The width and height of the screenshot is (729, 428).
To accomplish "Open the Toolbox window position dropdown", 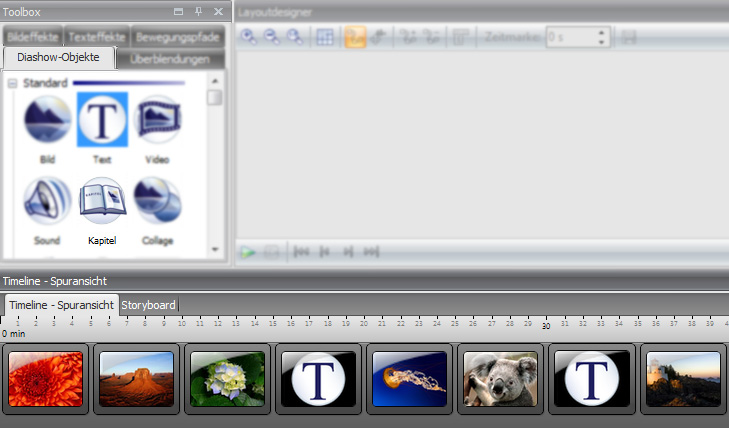I will pyautogui.click(x=178, y=12).
